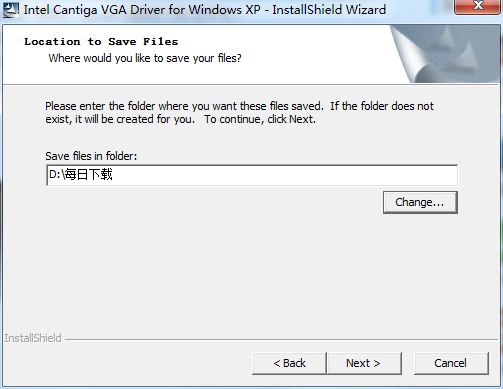The image size is (503, 389).
Task: Click the white header banner area
Action: click(x=197, y=54)
